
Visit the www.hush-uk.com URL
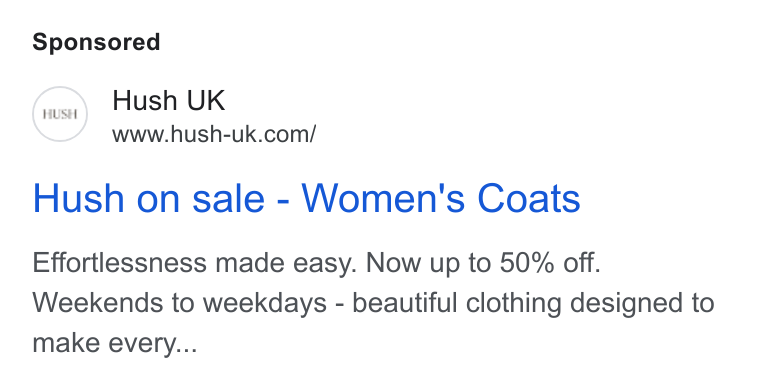pyautogui.click(x=214, y=134)
